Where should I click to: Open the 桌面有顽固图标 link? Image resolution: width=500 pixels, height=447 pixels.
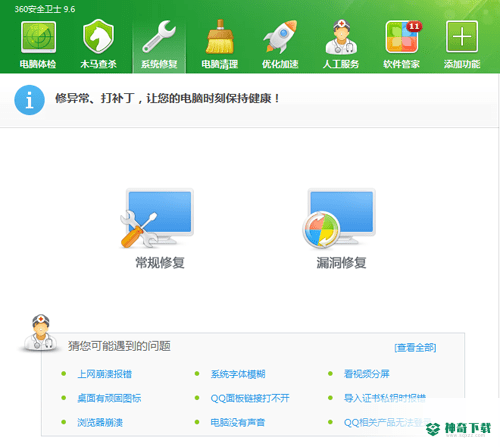click(109, 398)
